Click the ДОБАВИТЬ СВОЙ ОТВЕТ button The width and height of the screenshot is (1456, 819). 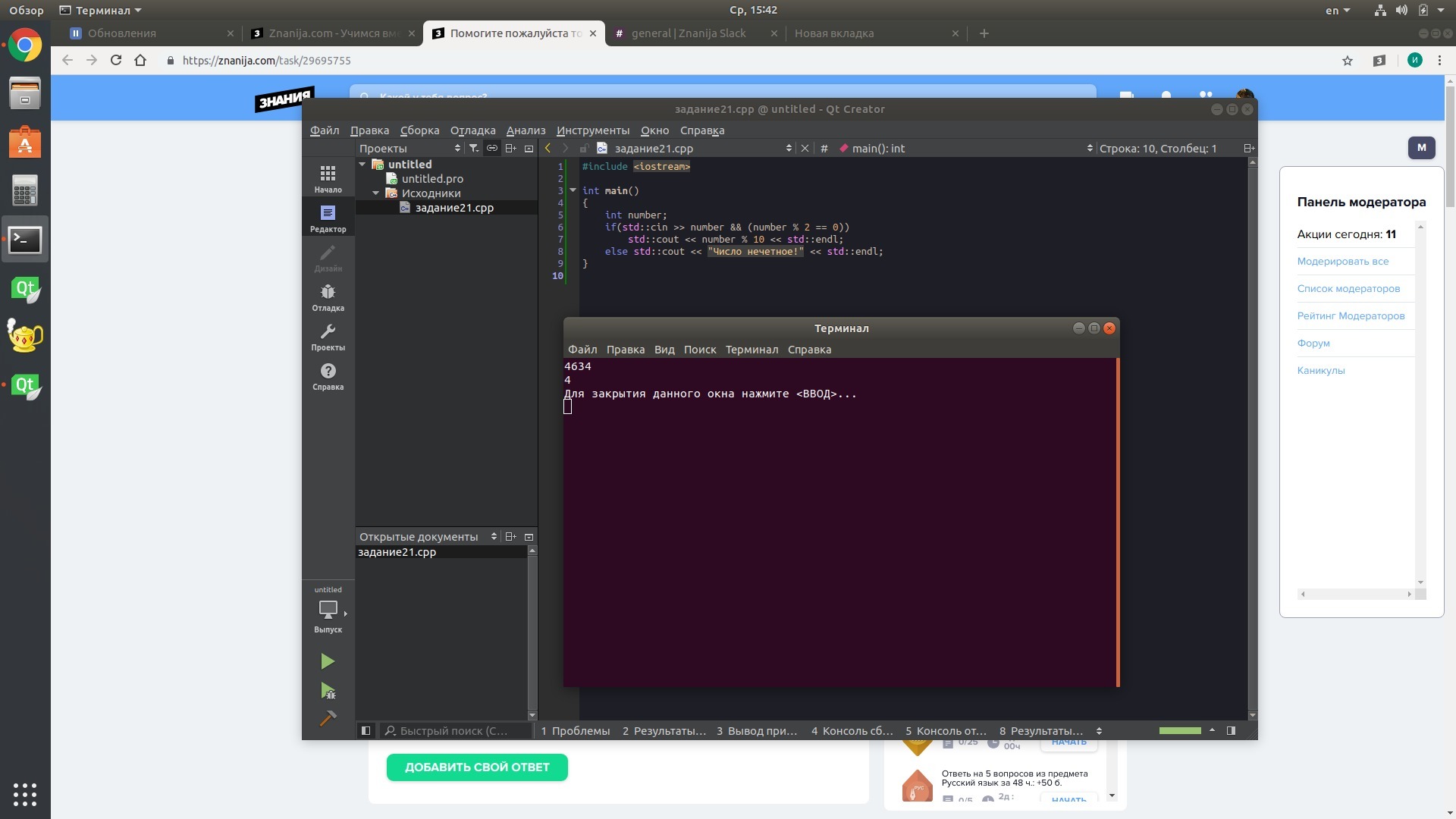[477, 767]
